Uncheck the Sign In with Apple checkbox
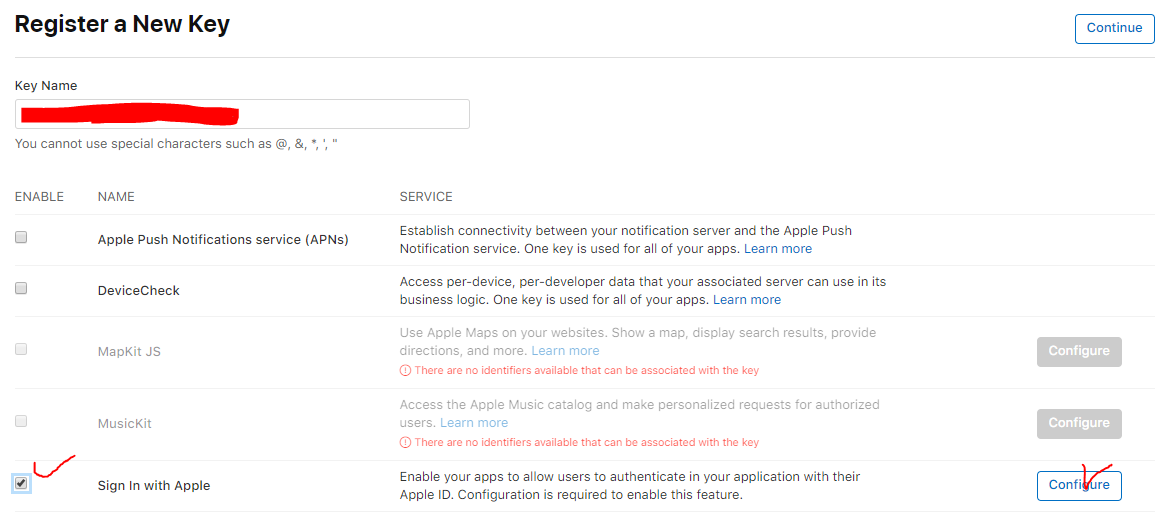Image resolution: width=1176 pixels, height=525 pixels. tap(21, 484)
